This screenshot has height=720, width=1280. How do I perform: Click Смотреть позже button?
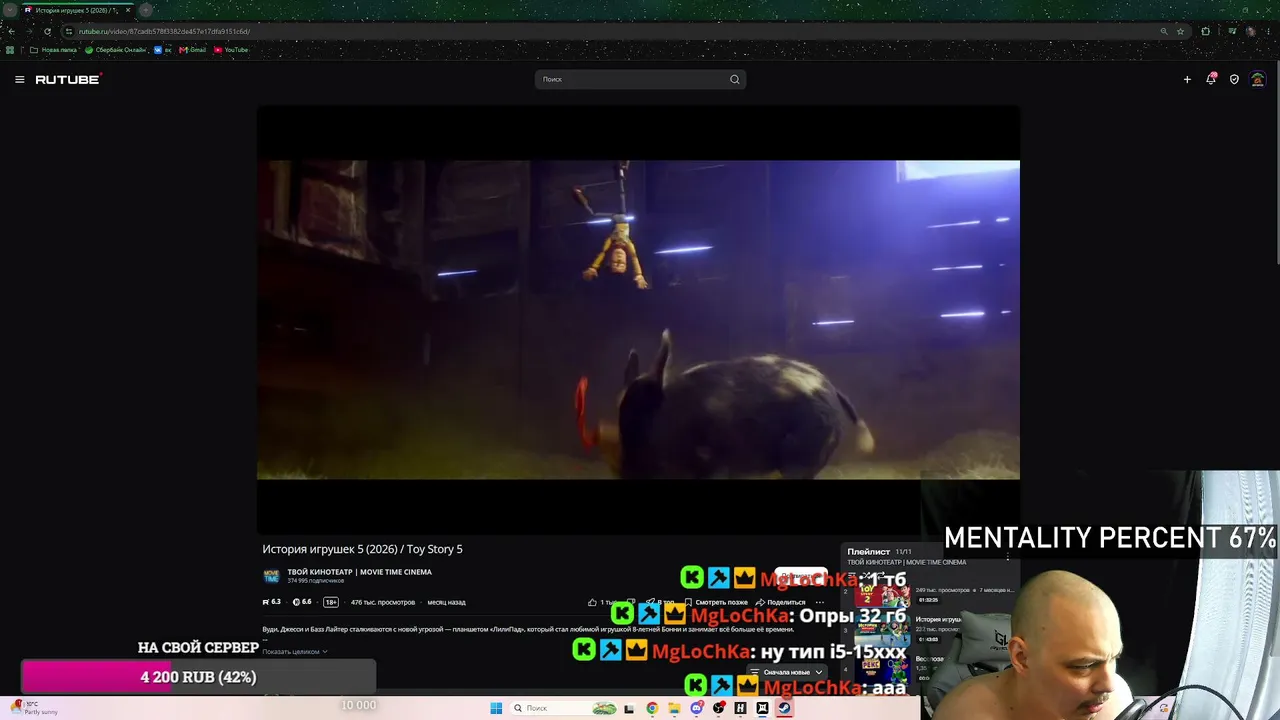716,602
